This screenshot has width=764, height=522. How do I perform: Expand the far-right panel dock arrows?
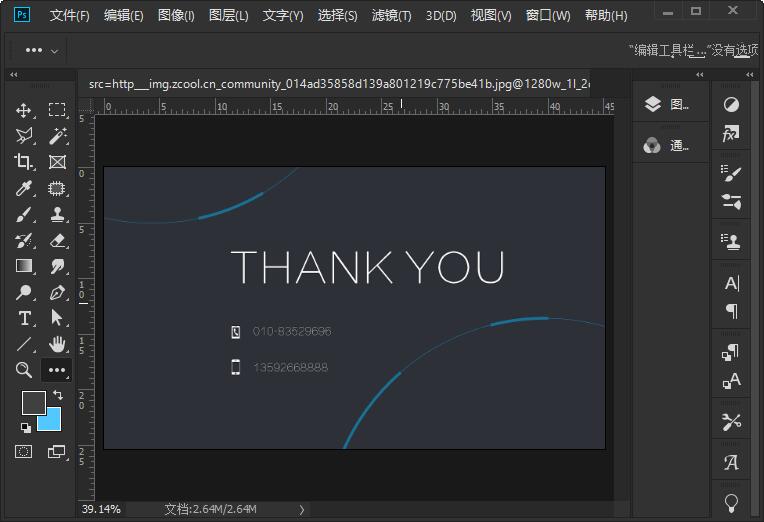(x=749, y=75)
